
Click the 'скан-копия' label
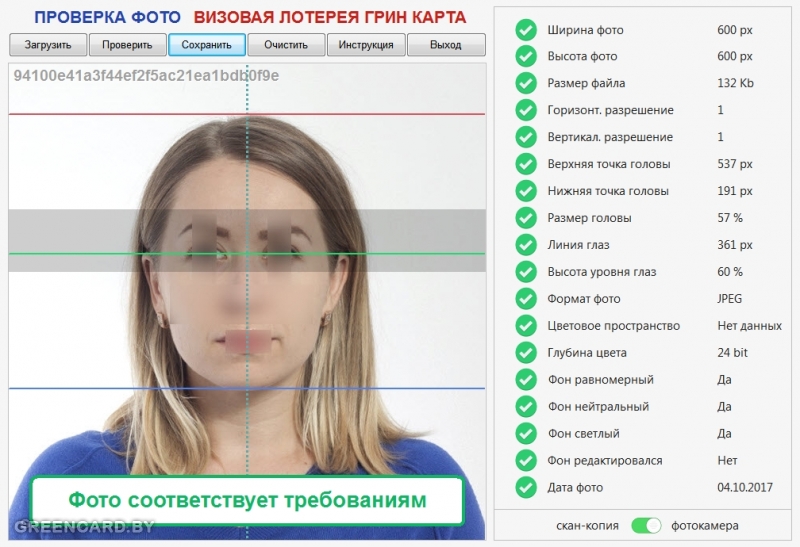tap(587, 526)
